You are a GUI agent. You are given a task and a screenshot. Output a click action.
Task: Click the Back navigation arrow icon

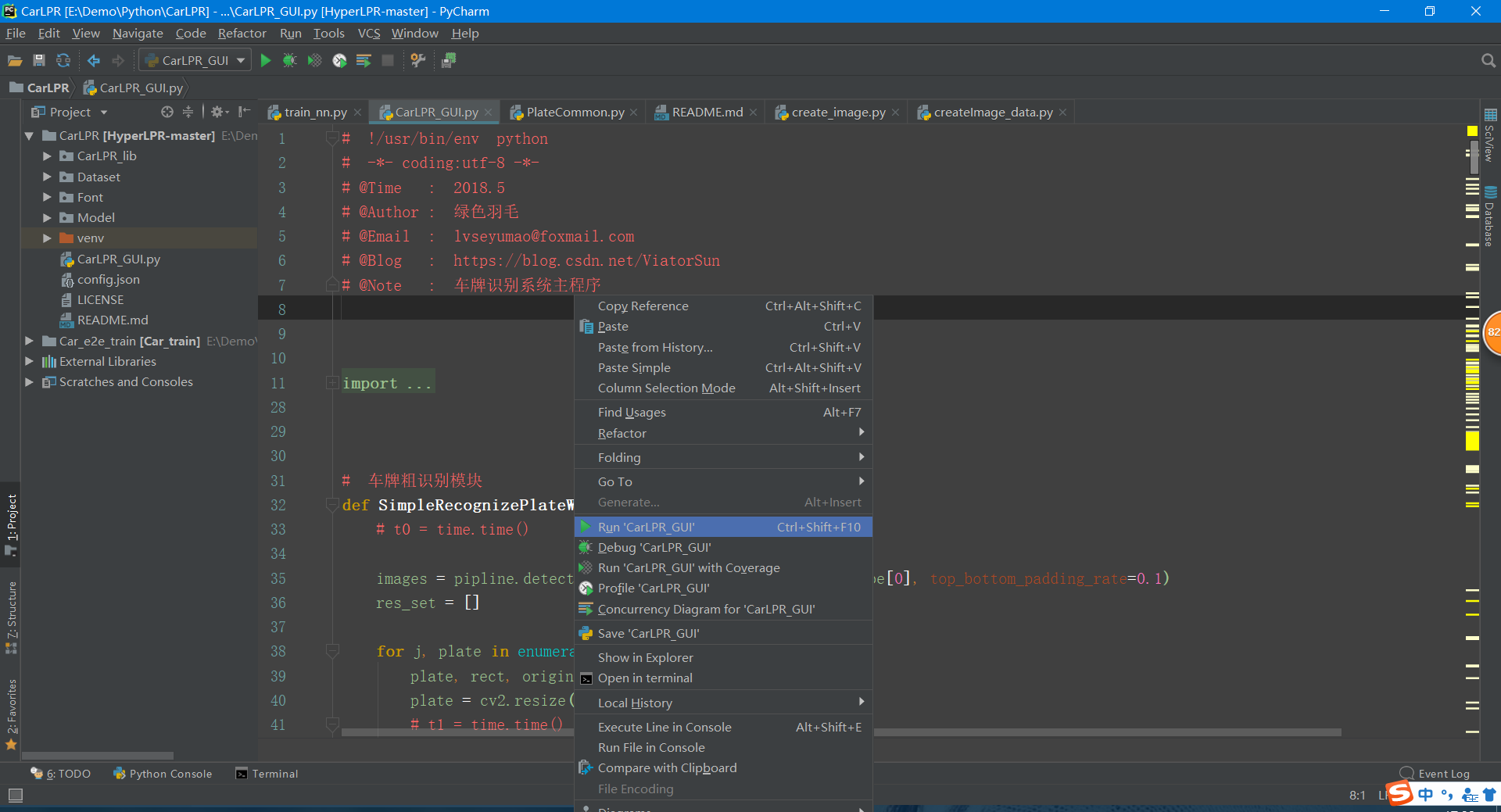point(94,60)
